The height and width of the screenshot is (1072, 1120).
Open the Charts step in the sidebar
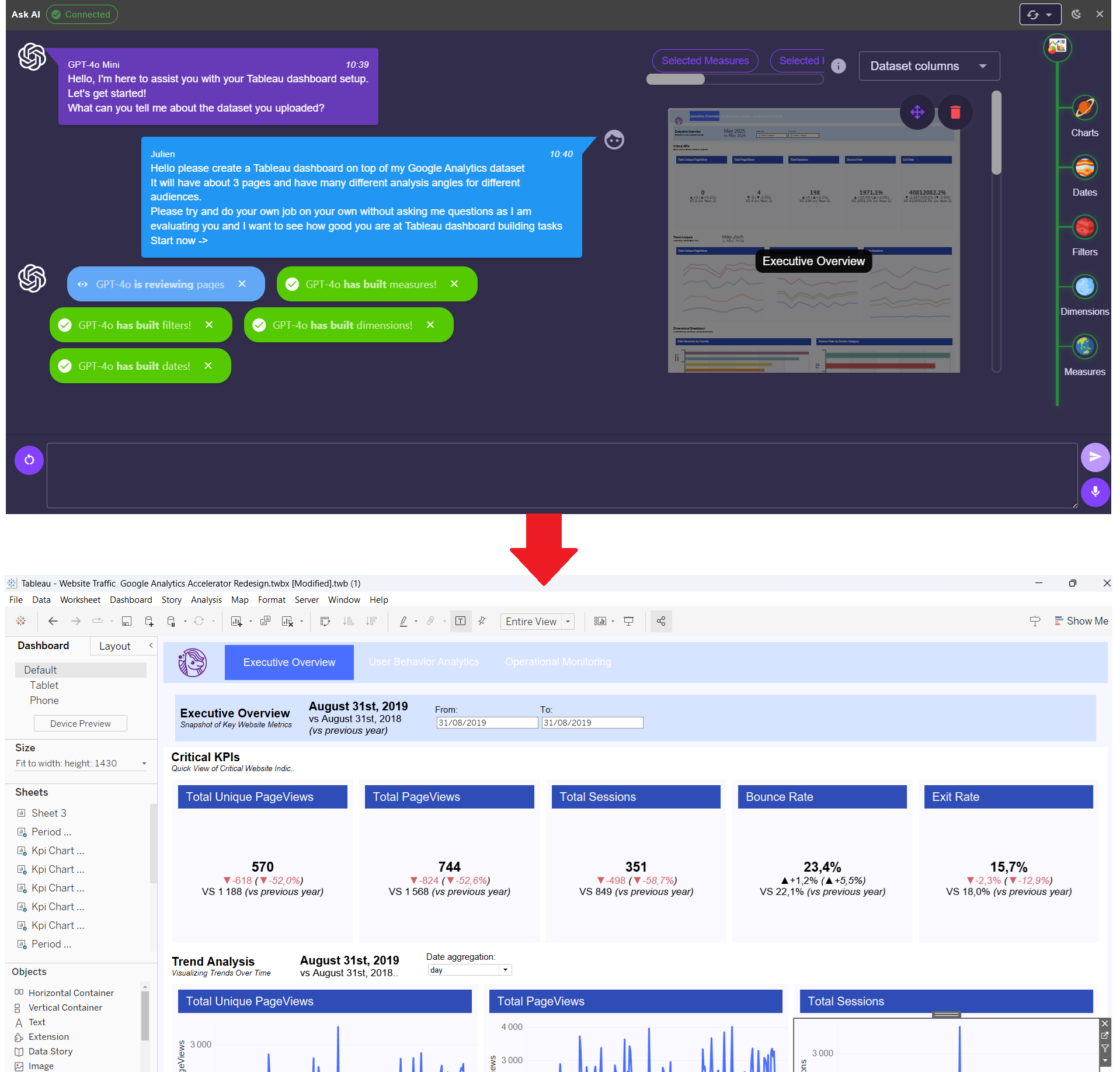click(1084, 108)
